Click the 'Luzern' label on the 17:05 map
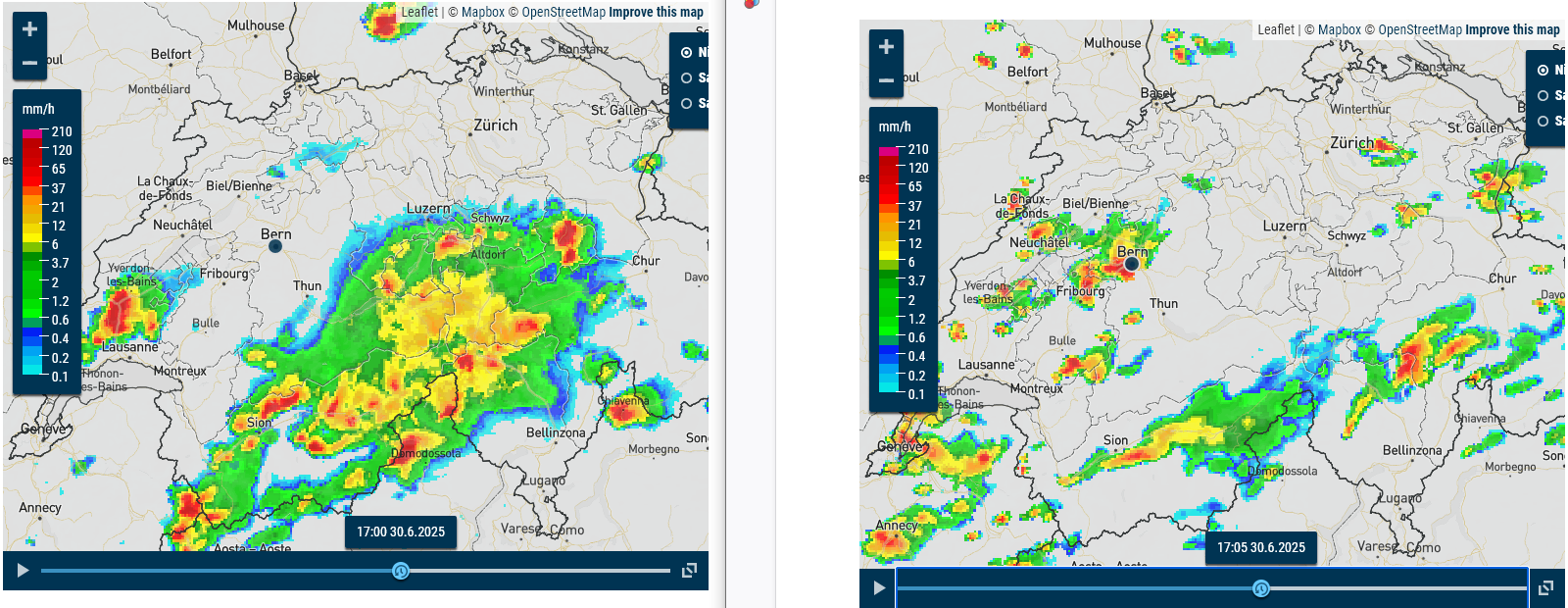 (1285, 226)
